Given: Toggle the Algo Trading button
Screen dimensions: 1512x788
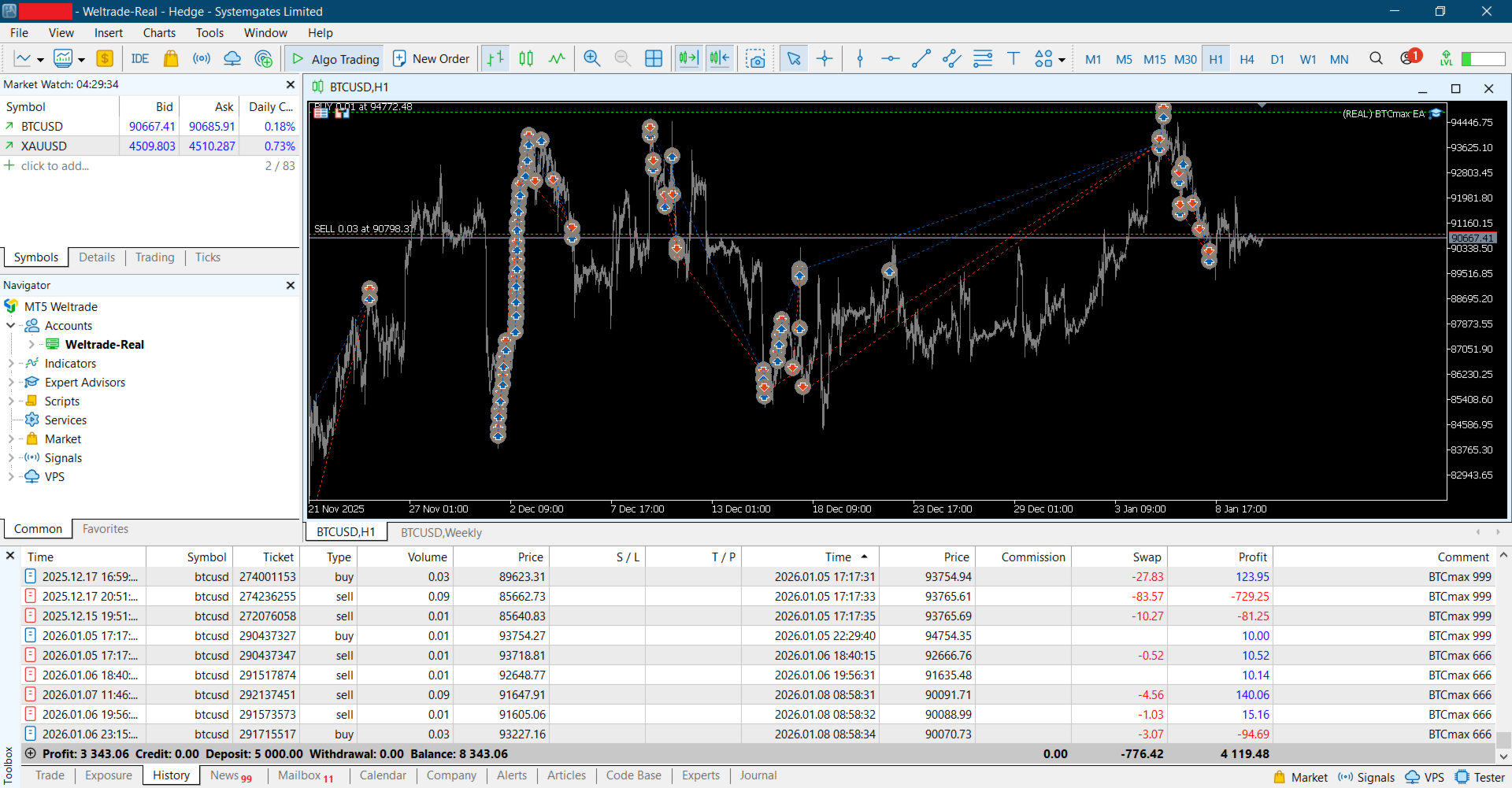Looking at the screenshot, I should coord(336,59).
